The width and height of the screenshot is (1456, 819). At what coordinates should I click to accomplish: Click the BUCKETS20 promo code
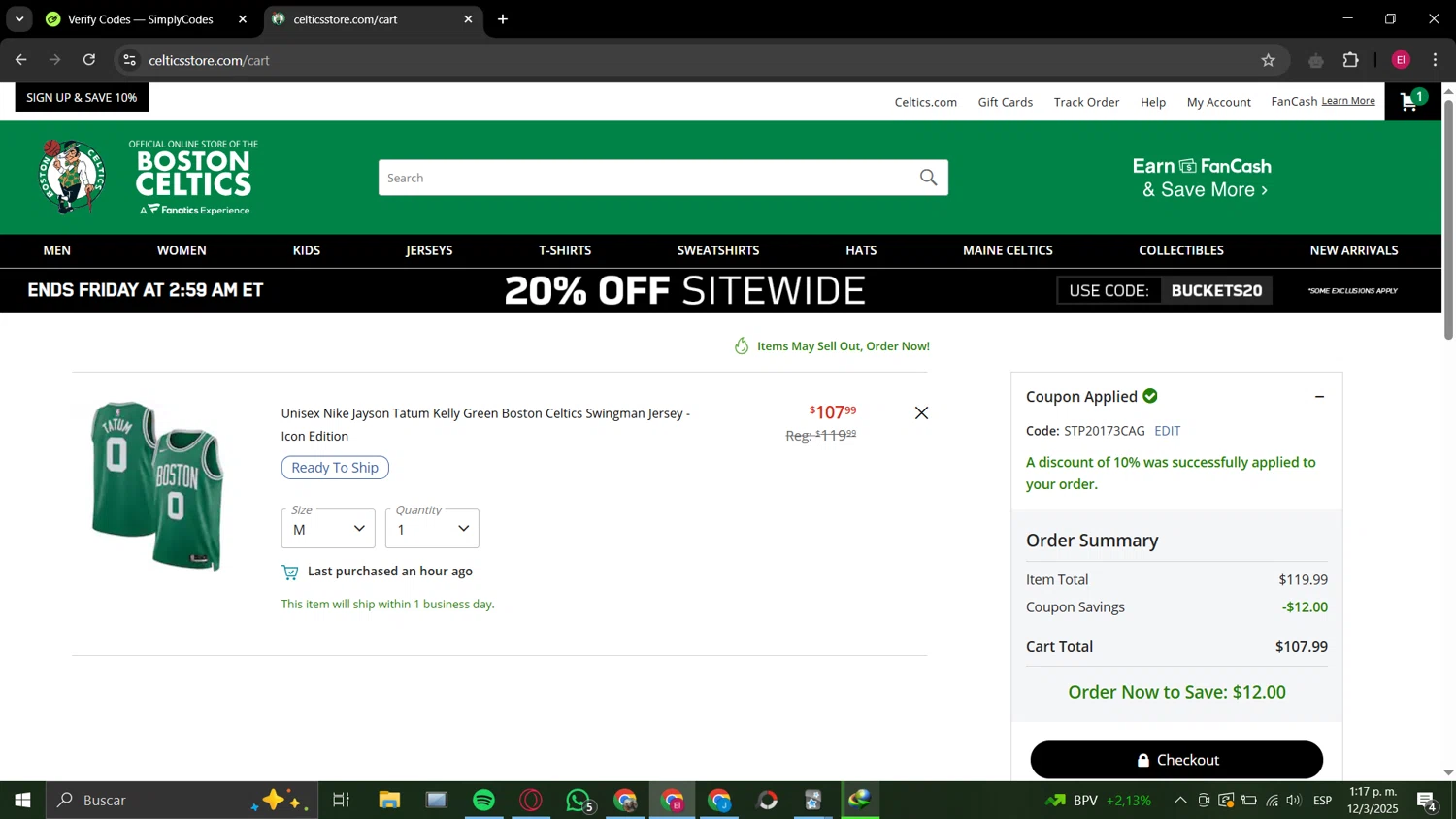(1216, 290)
